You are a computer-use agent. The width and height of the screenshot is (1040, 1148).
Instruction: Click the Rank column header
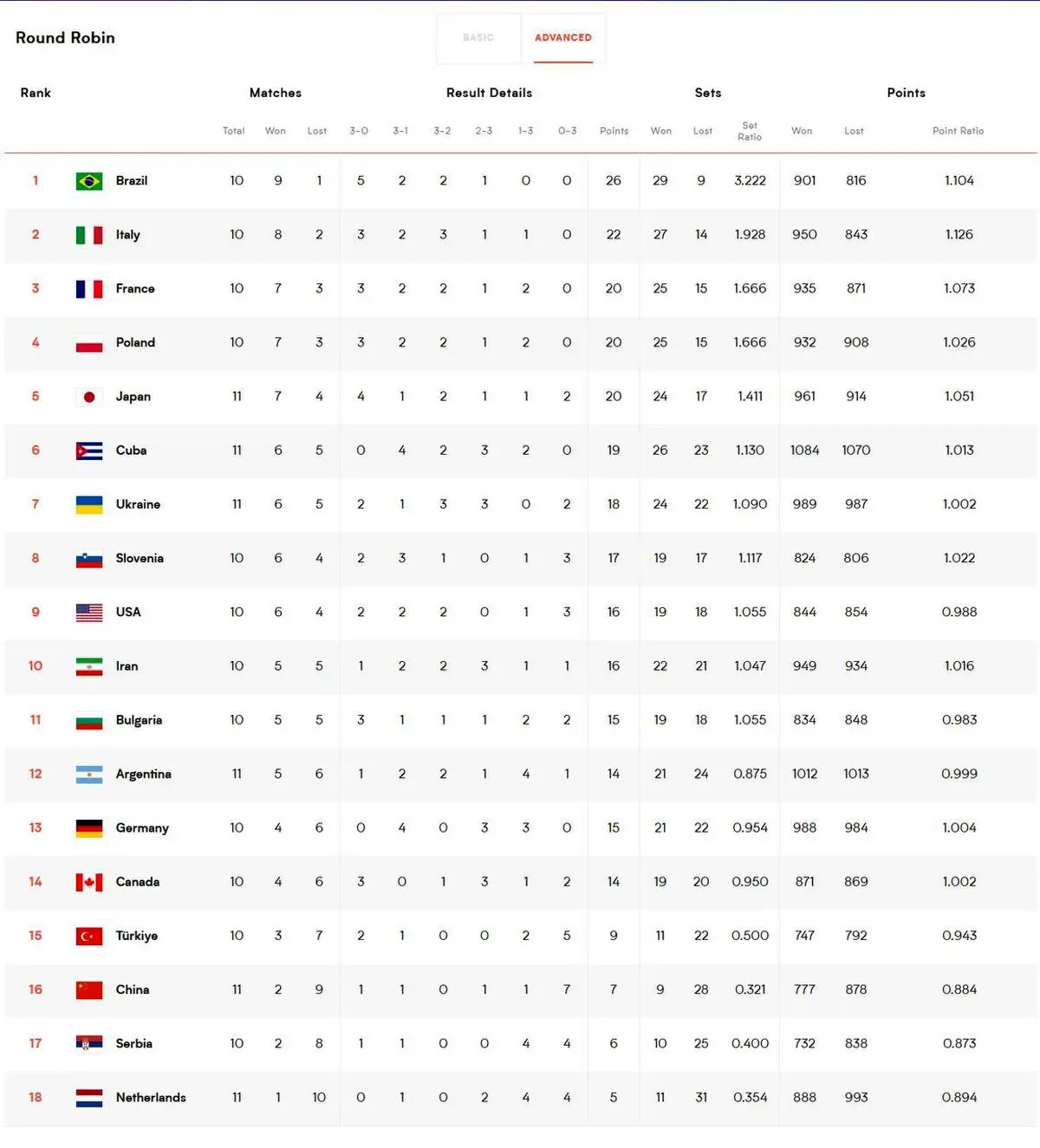[x=36, y=93]
